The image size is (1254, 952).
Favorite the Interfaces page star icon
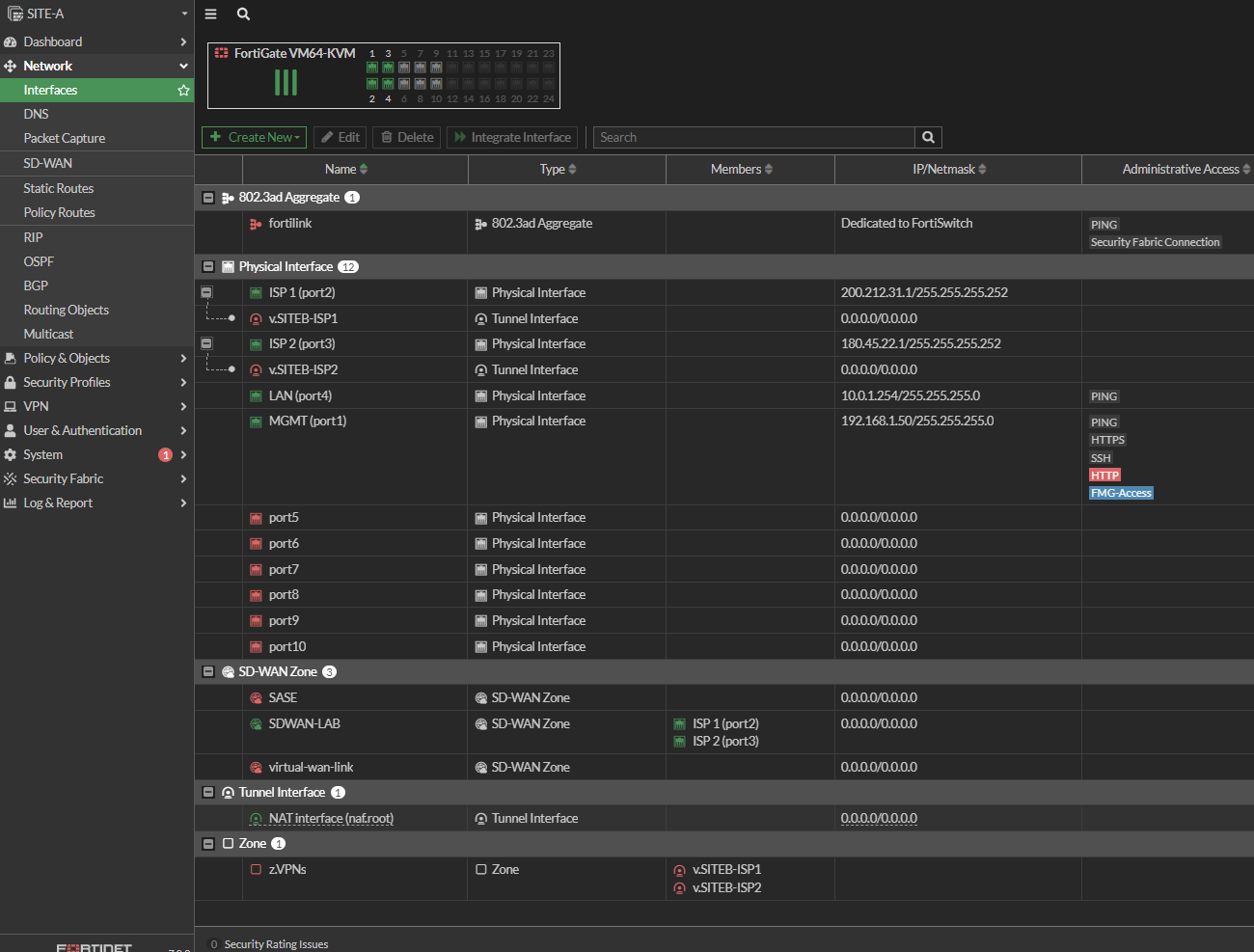[x=183, y=91]
